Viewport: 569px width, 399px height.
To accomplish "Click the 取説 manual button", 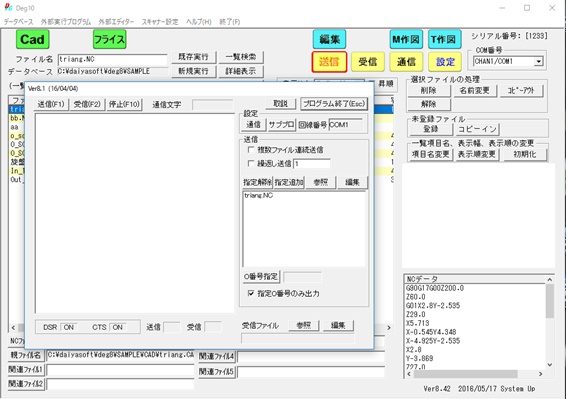I will tap(280, 104).
